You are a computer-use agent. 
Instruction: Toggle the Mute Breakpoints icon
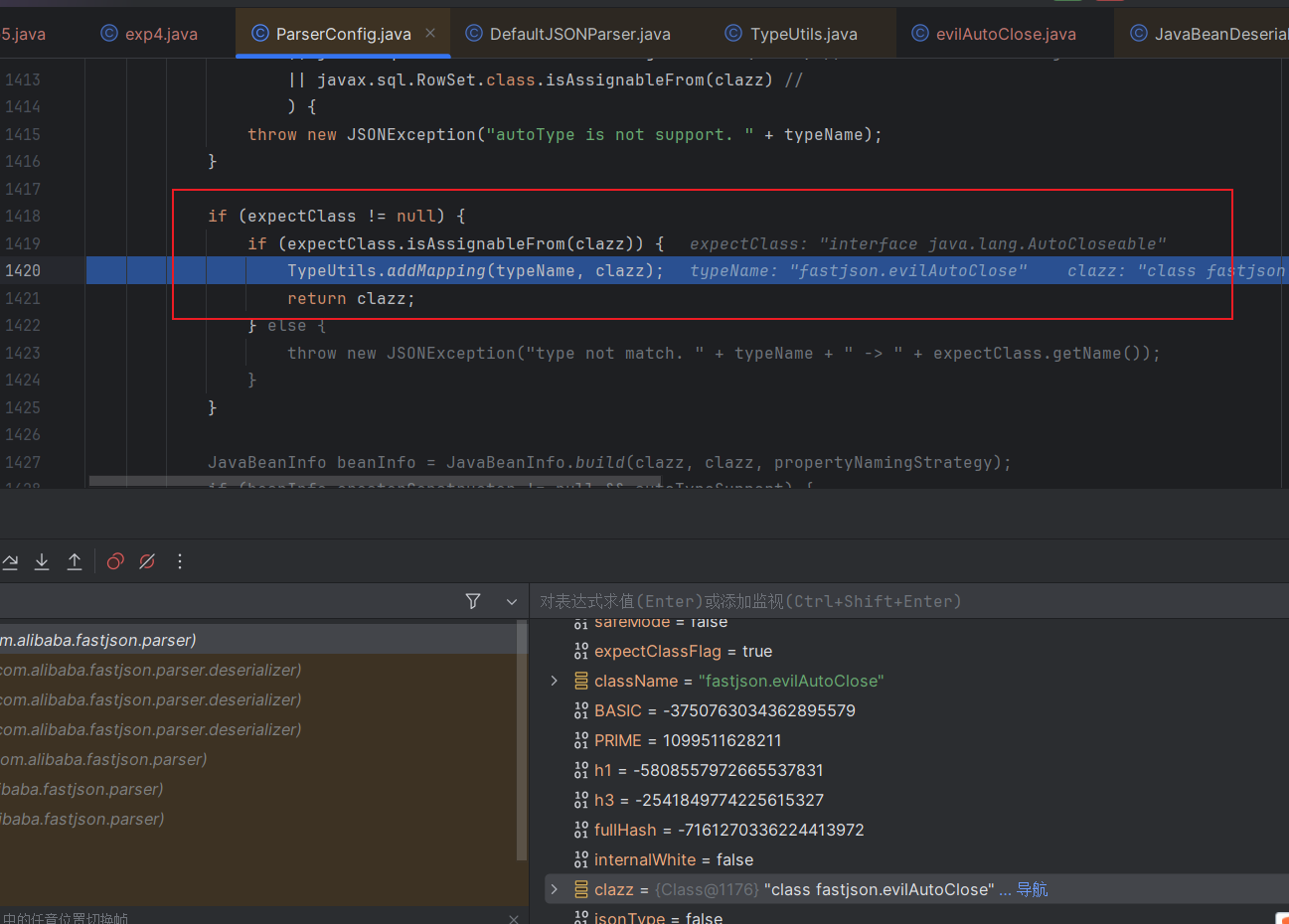[147, 561]
